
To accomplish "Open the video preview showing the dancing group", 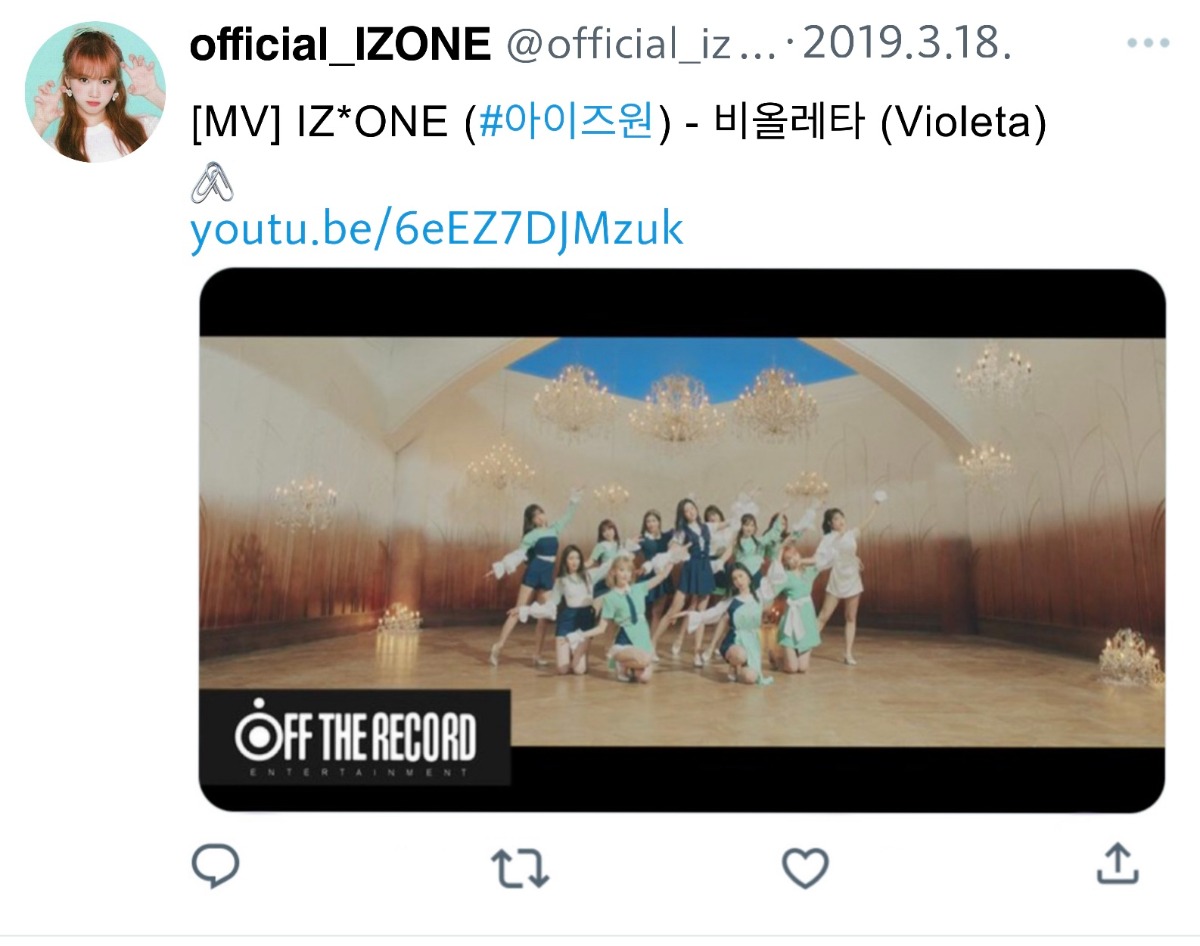I will [x=682, y=540].
